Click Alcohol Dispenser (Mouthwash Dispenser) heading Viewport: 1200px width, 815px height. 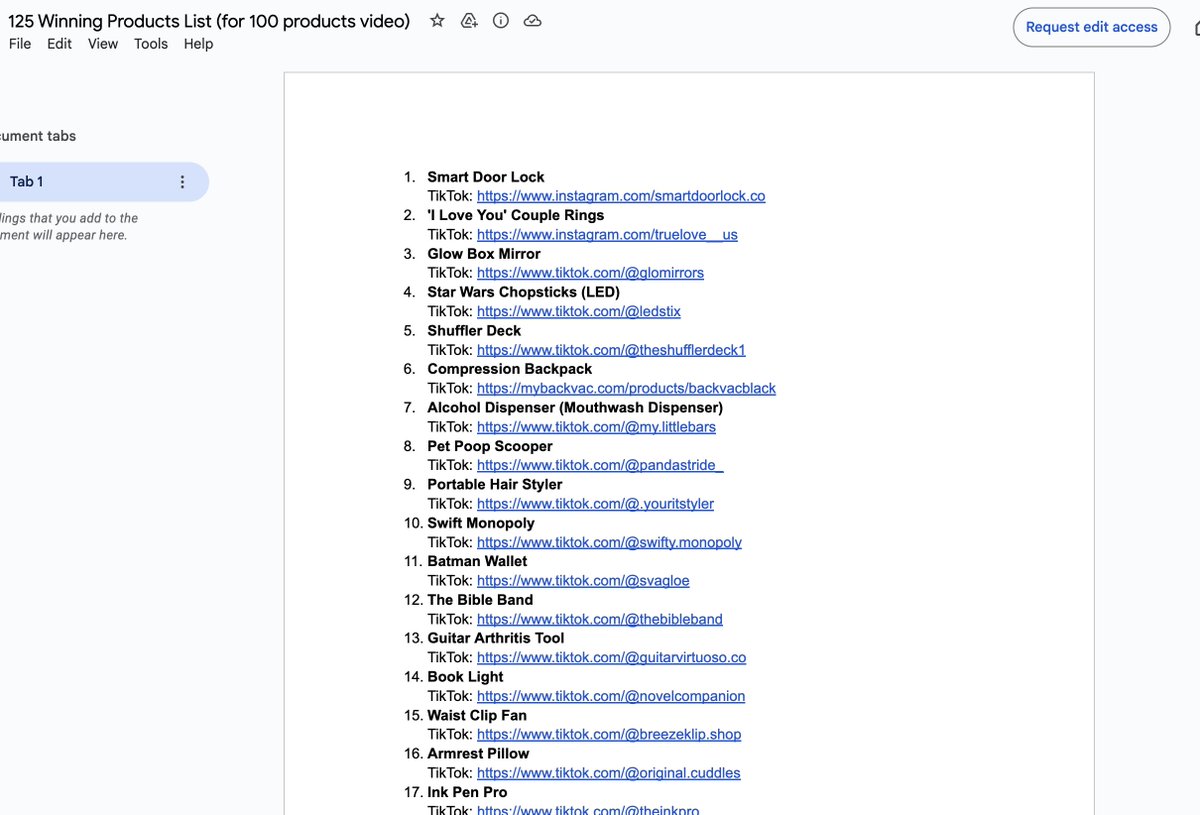pyautogui.click(x=575, y=407)
